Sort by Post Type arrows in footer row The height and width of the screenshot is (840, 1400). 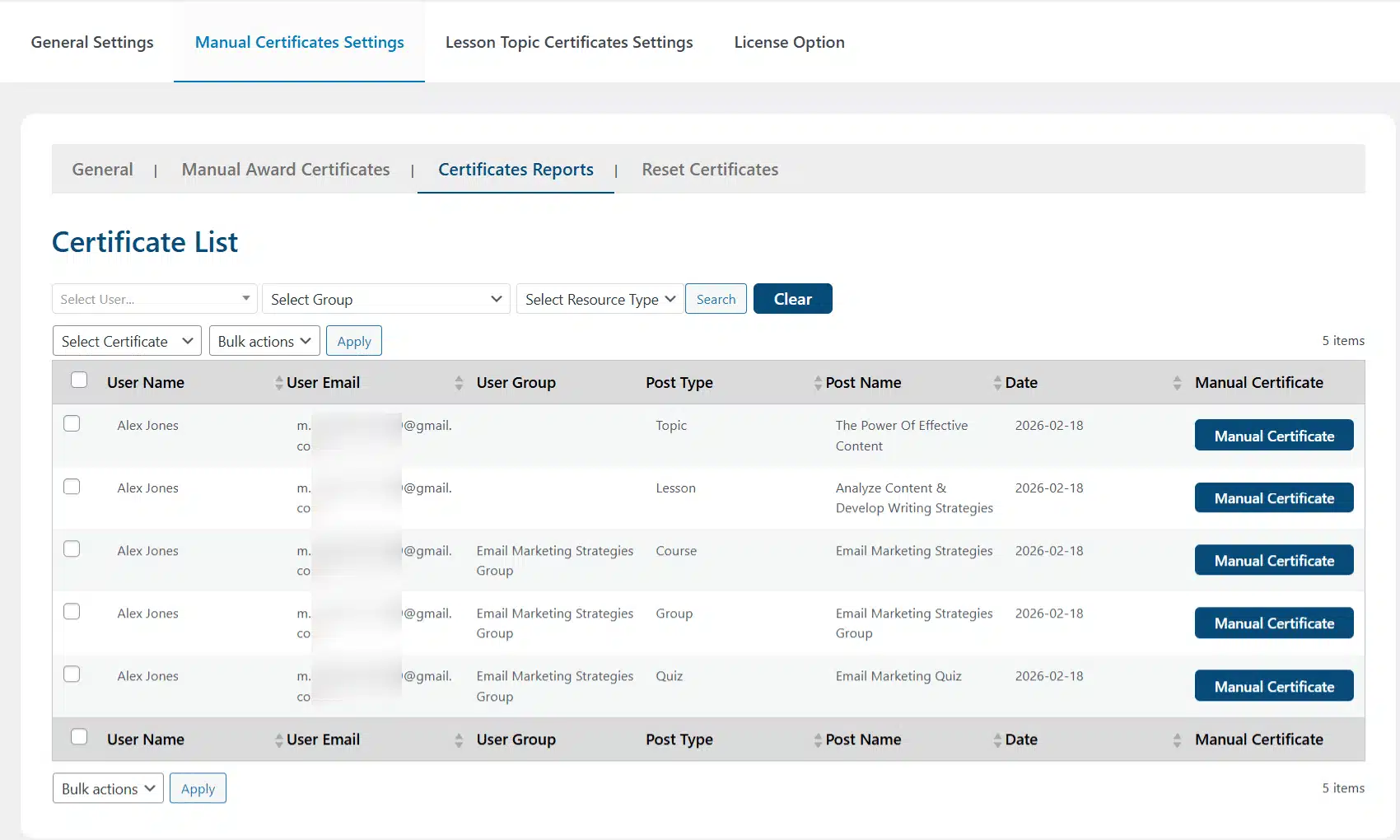coord(818,740)
